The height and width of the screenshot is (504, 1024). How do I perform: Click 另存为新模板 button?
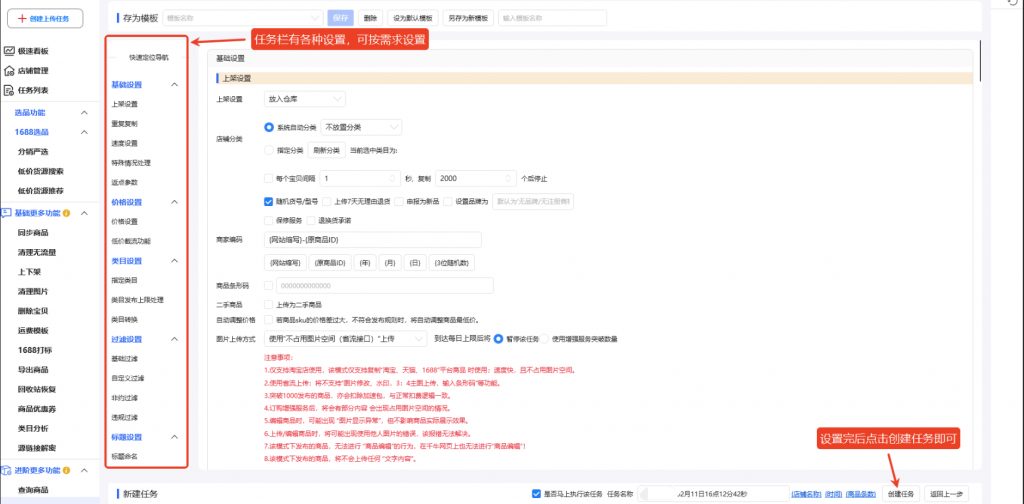[468, 18]
